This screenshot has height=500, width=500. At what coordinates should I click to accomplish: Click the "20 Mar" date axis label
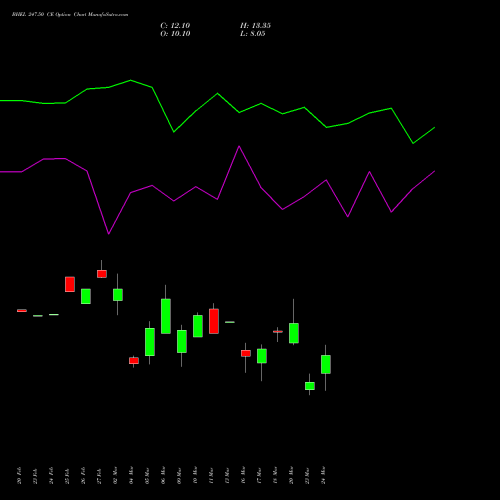pyautogui.click(x=291, y=475)
